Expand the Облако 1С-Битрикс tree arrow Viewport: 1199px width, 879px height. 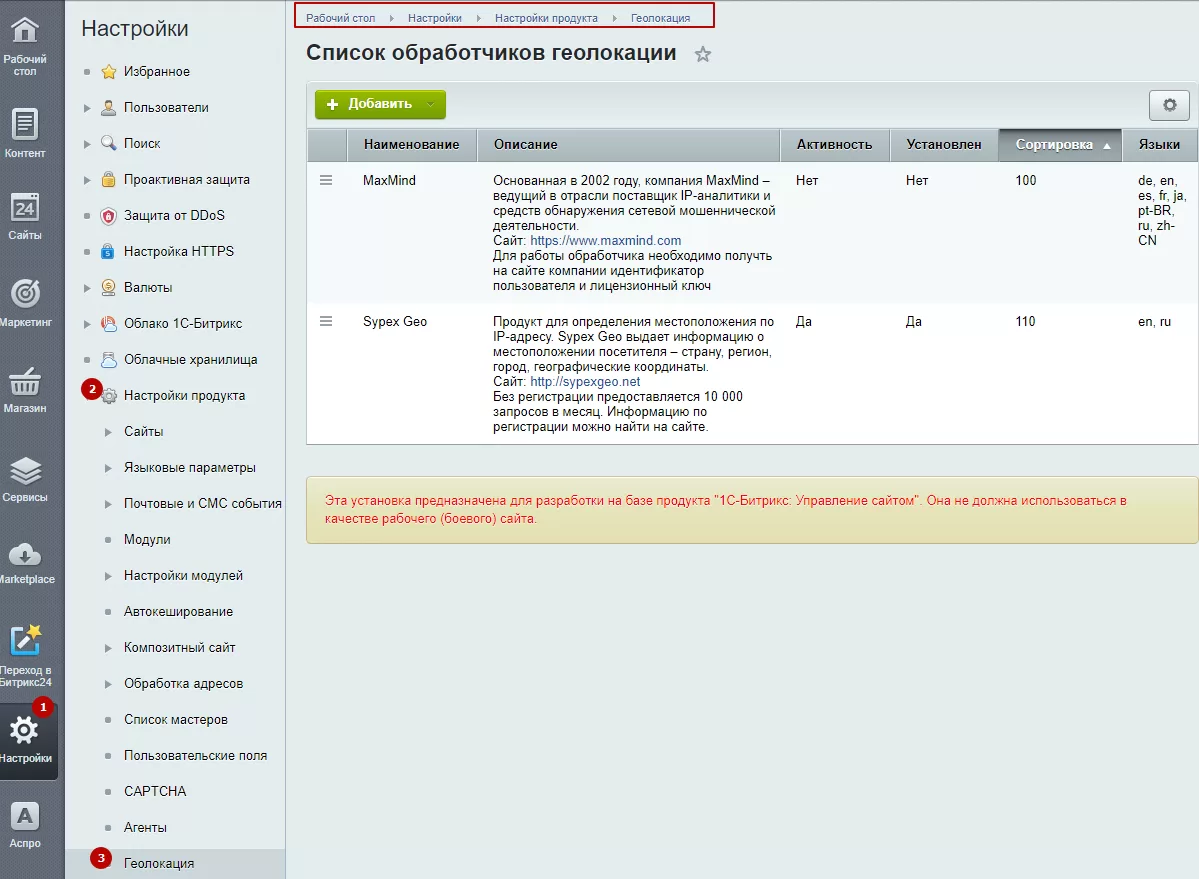(87, 324)
